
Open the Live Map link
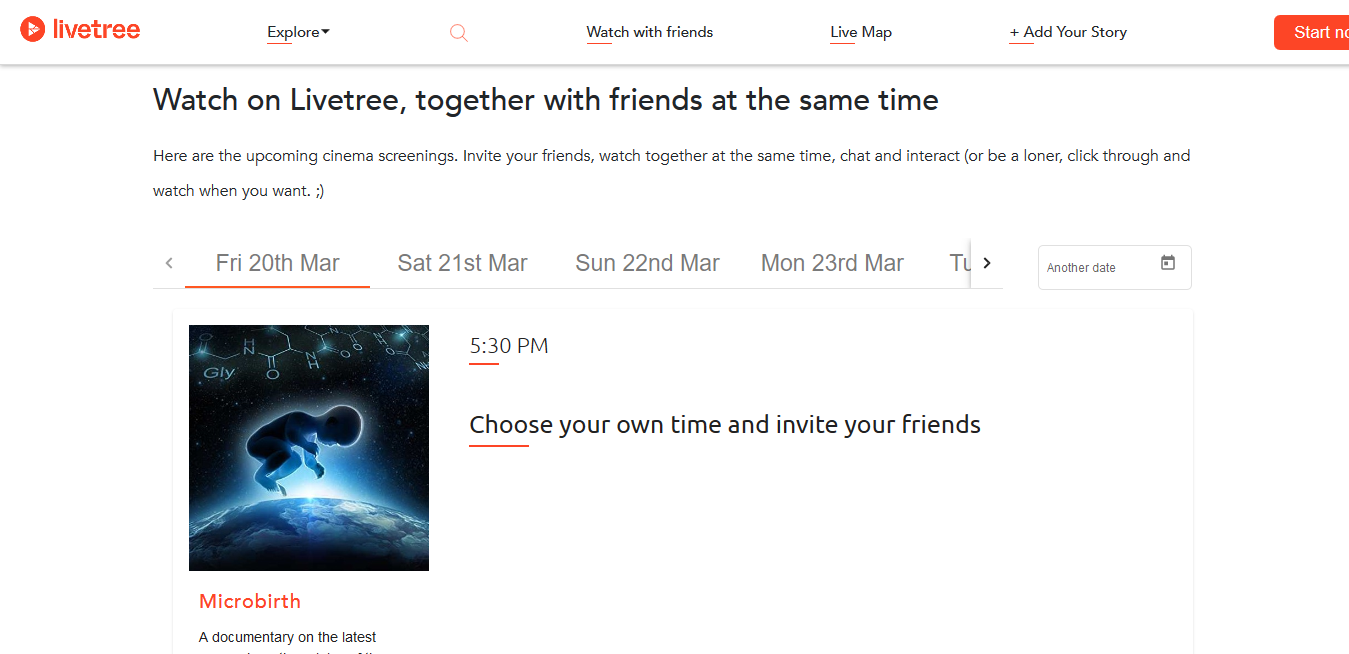[x=861, y=32]
